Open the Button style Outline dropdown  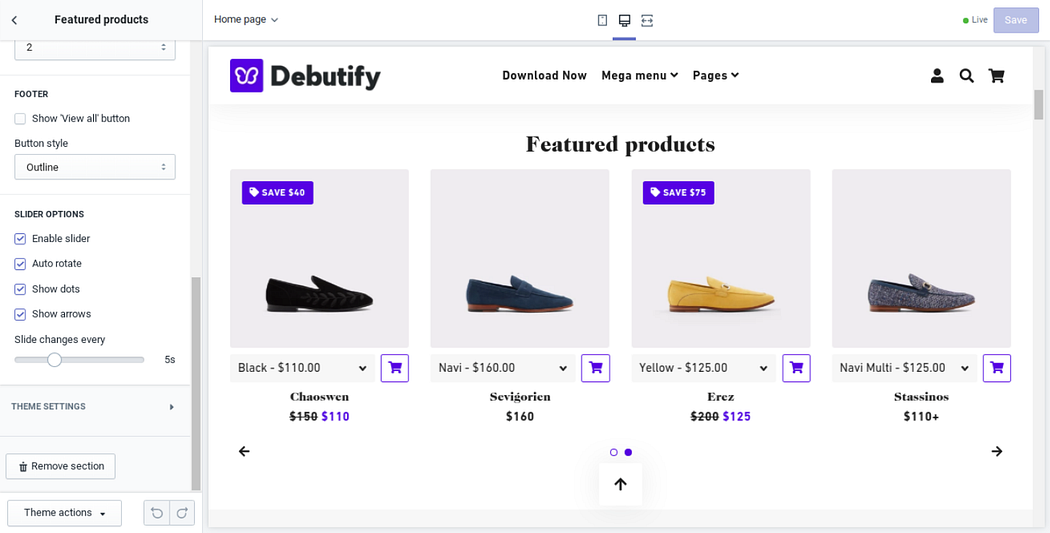click(95, 167)
